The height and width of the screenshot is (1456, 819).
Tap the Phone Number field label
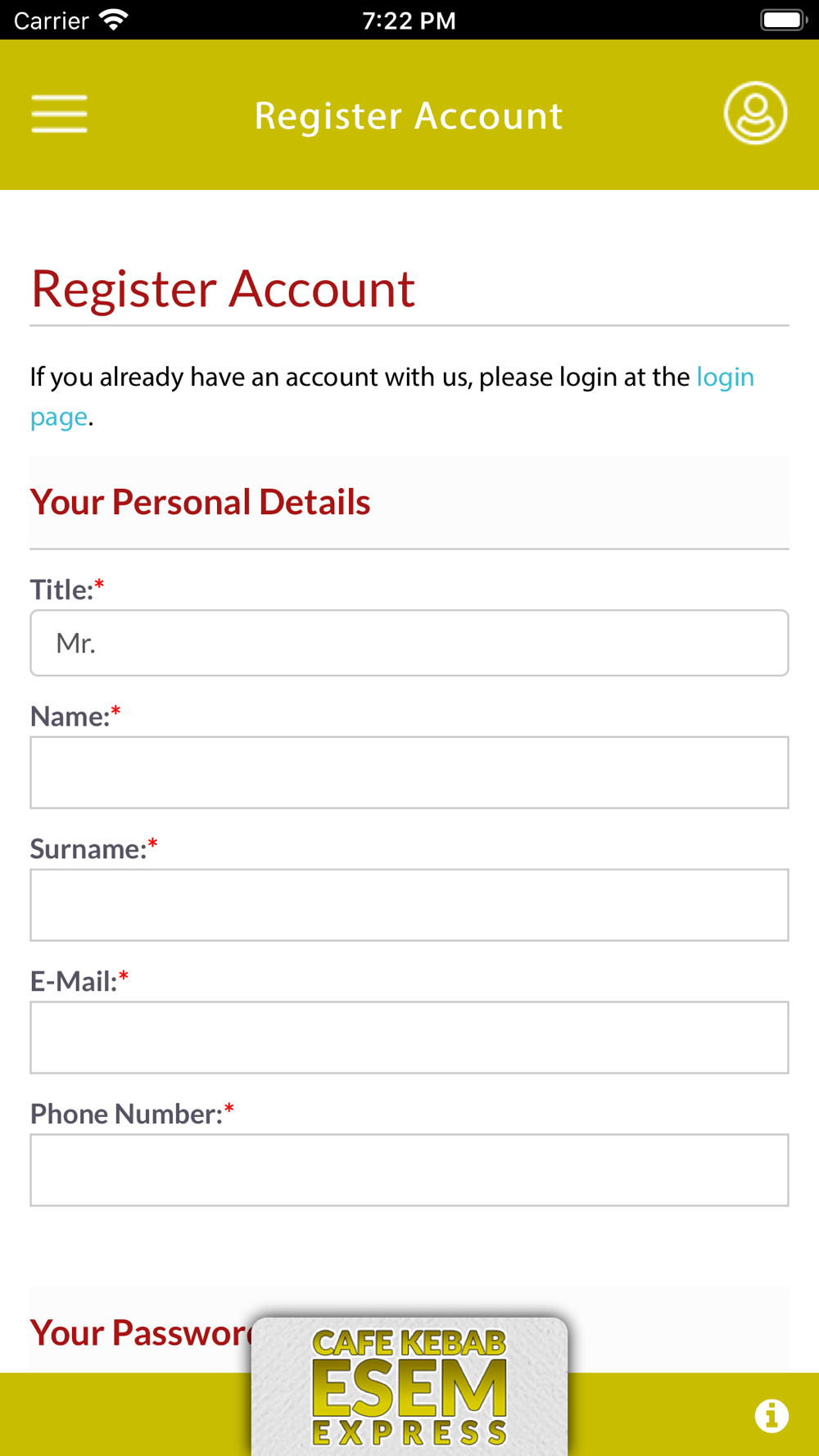click(126, 1114)
